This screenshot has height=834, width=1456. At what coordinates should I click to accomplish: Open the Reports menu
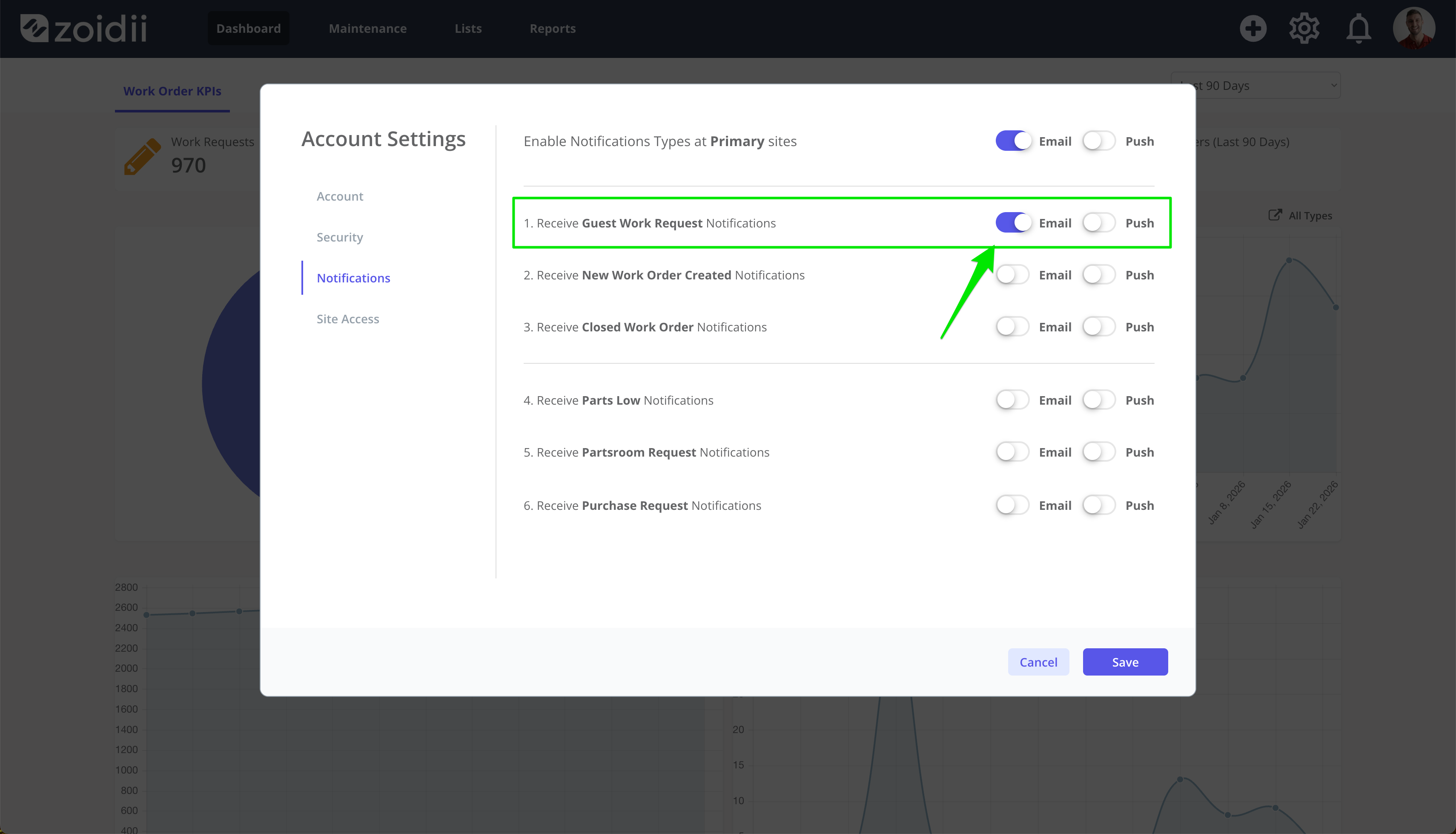[552, 28]
